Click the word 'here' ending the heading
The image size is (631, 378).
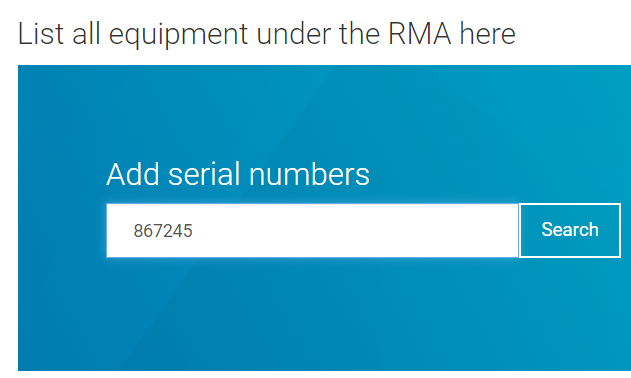pyautogui.click(x=487, y=34)
